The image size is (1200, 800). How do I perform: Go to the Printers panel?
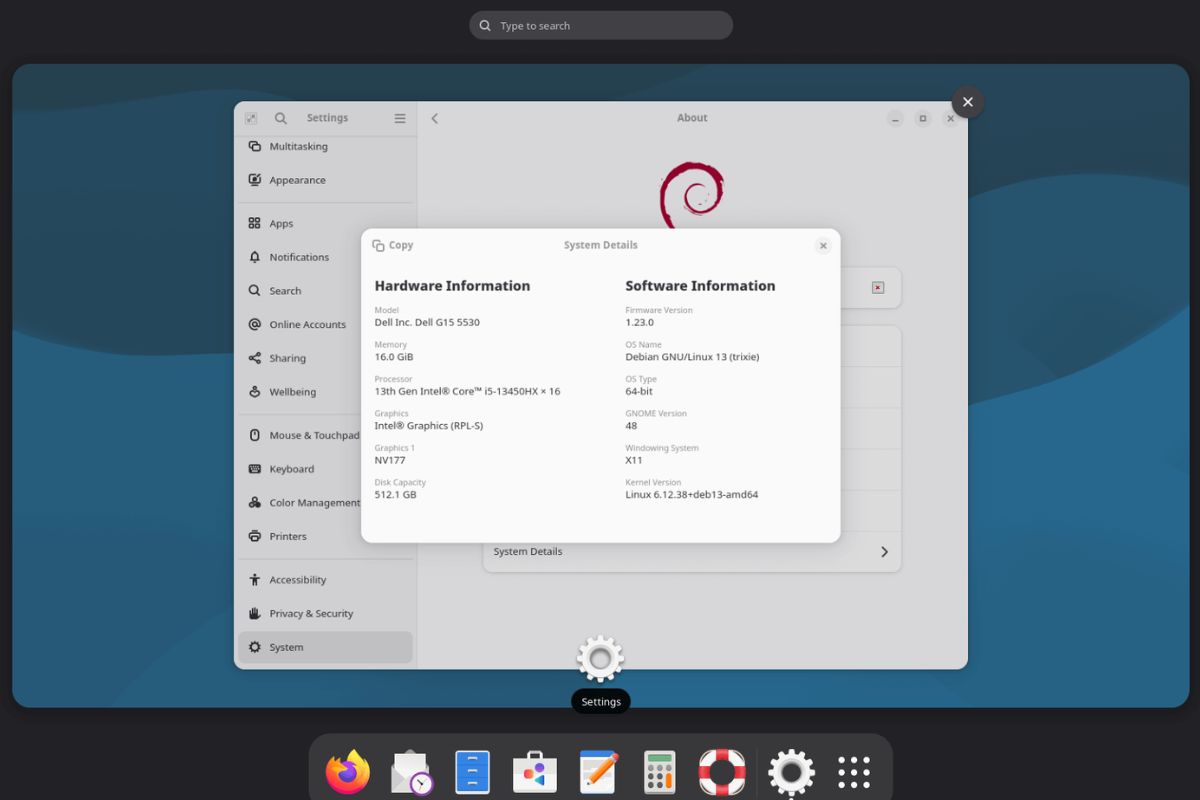(325, 536)
